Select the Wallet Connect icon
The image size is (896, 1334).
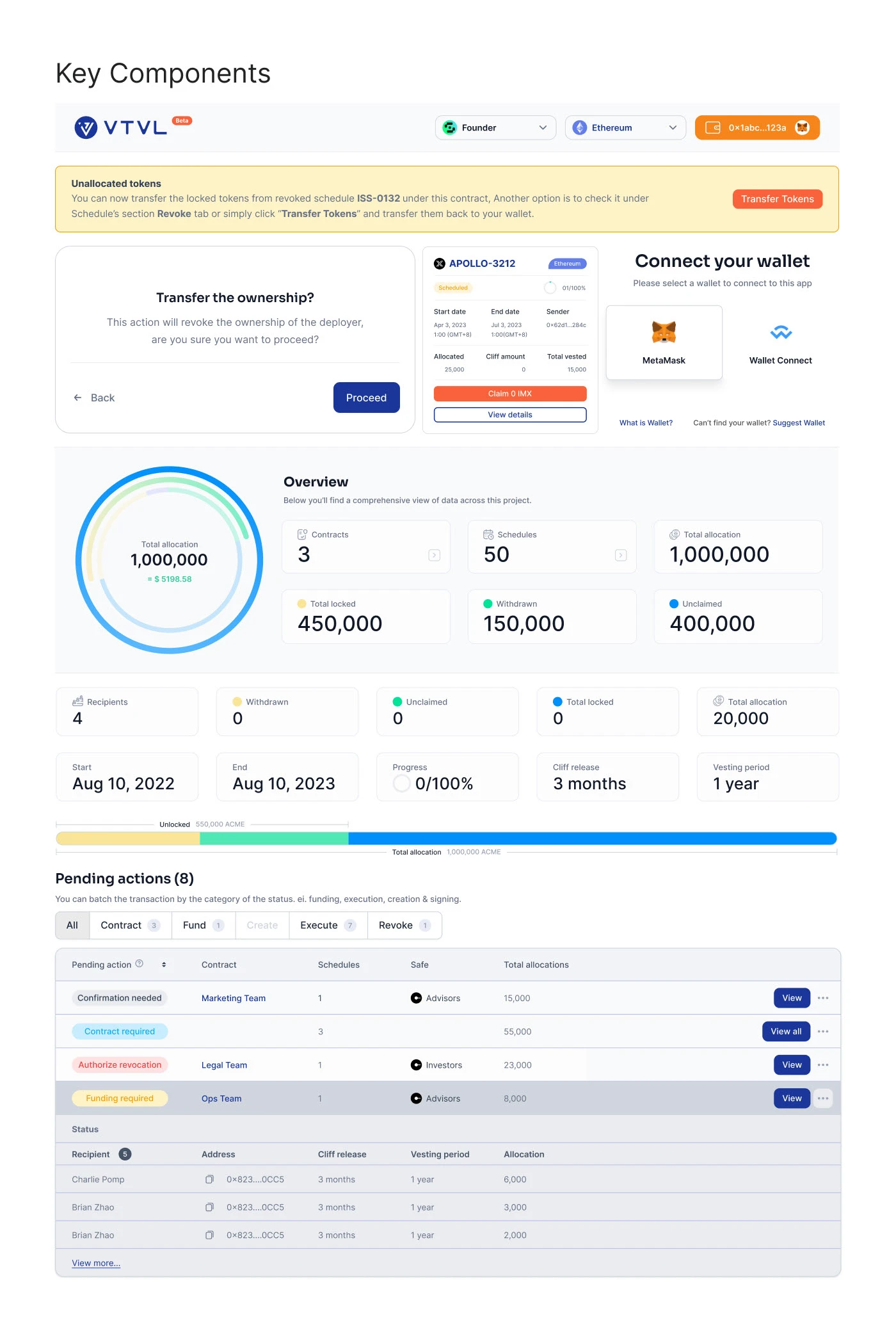781,332
